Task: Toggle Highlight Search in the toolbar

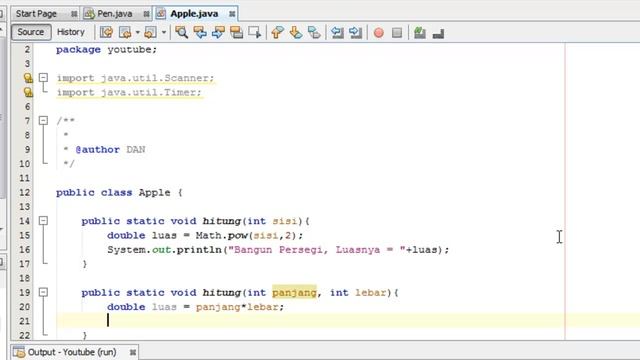Action: tap(236, 32)
